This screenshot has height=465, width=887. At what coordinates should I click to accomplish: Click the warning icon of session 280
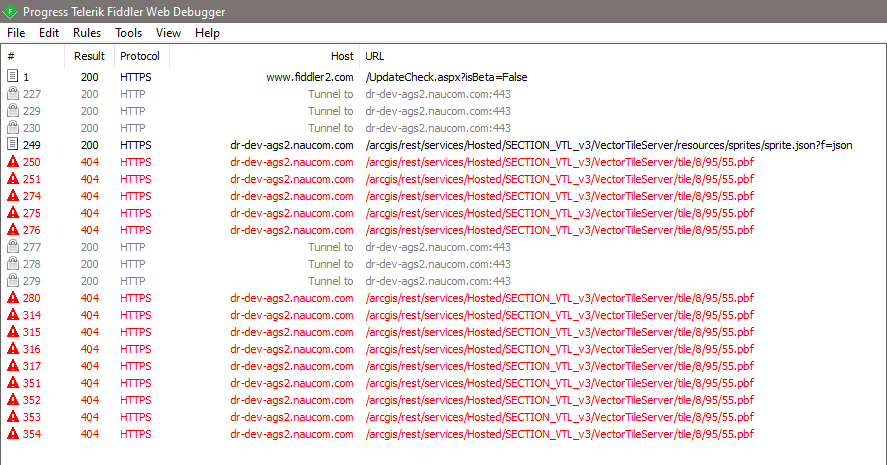click(12, 298)
